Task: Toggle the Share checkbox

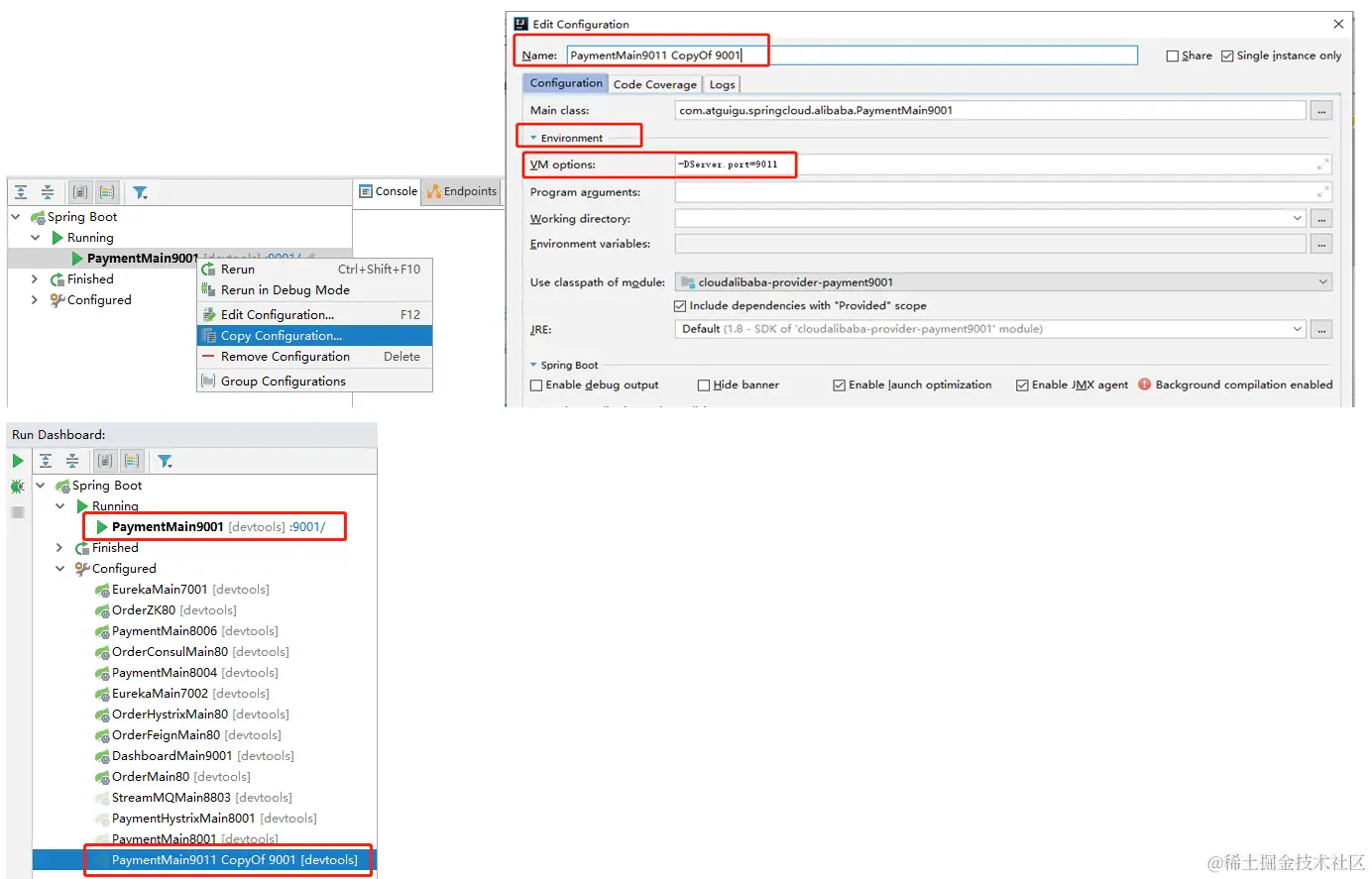Action: 1173,56
